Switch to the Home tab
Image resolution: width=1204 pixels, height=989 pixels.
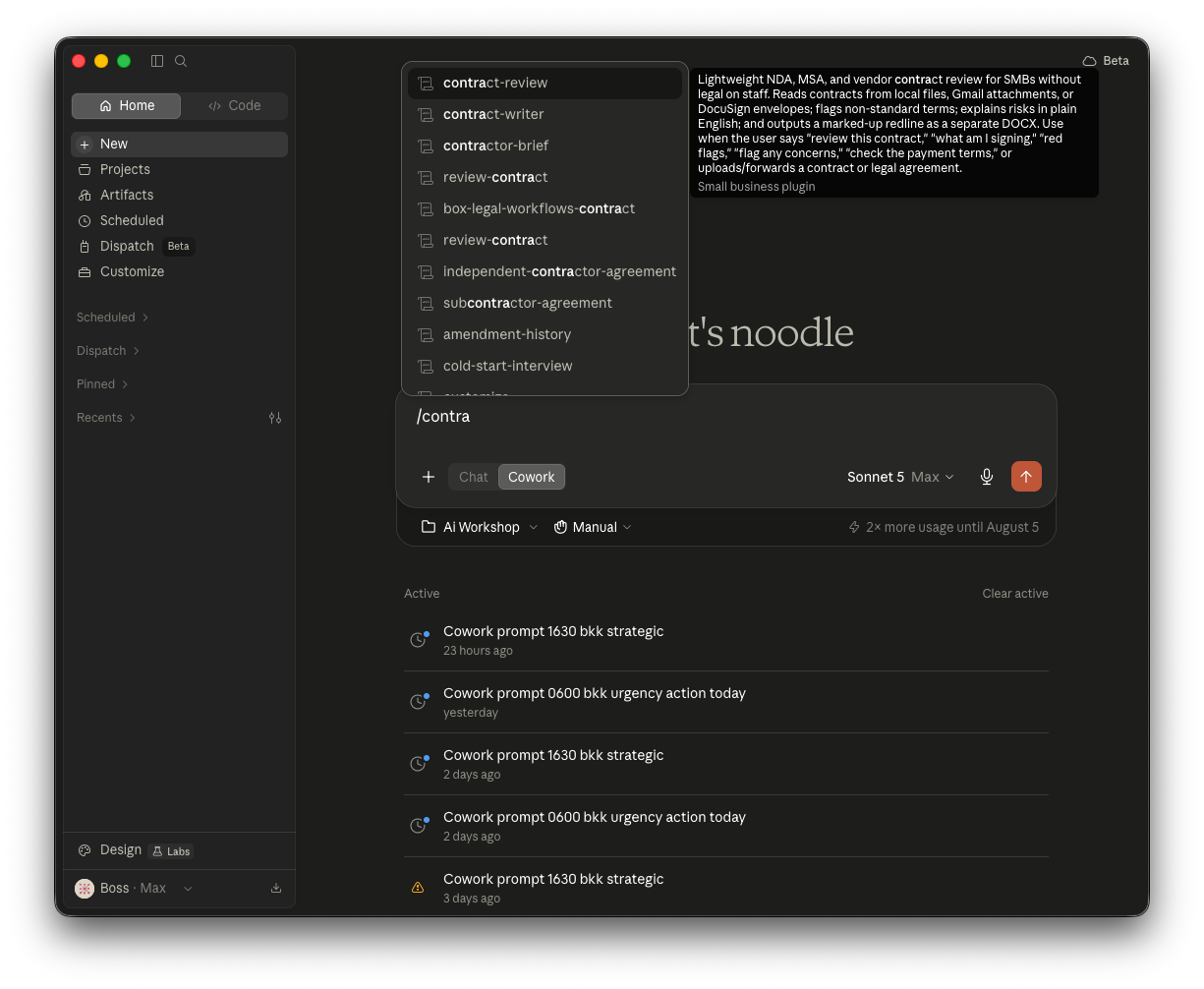[126, 106]
